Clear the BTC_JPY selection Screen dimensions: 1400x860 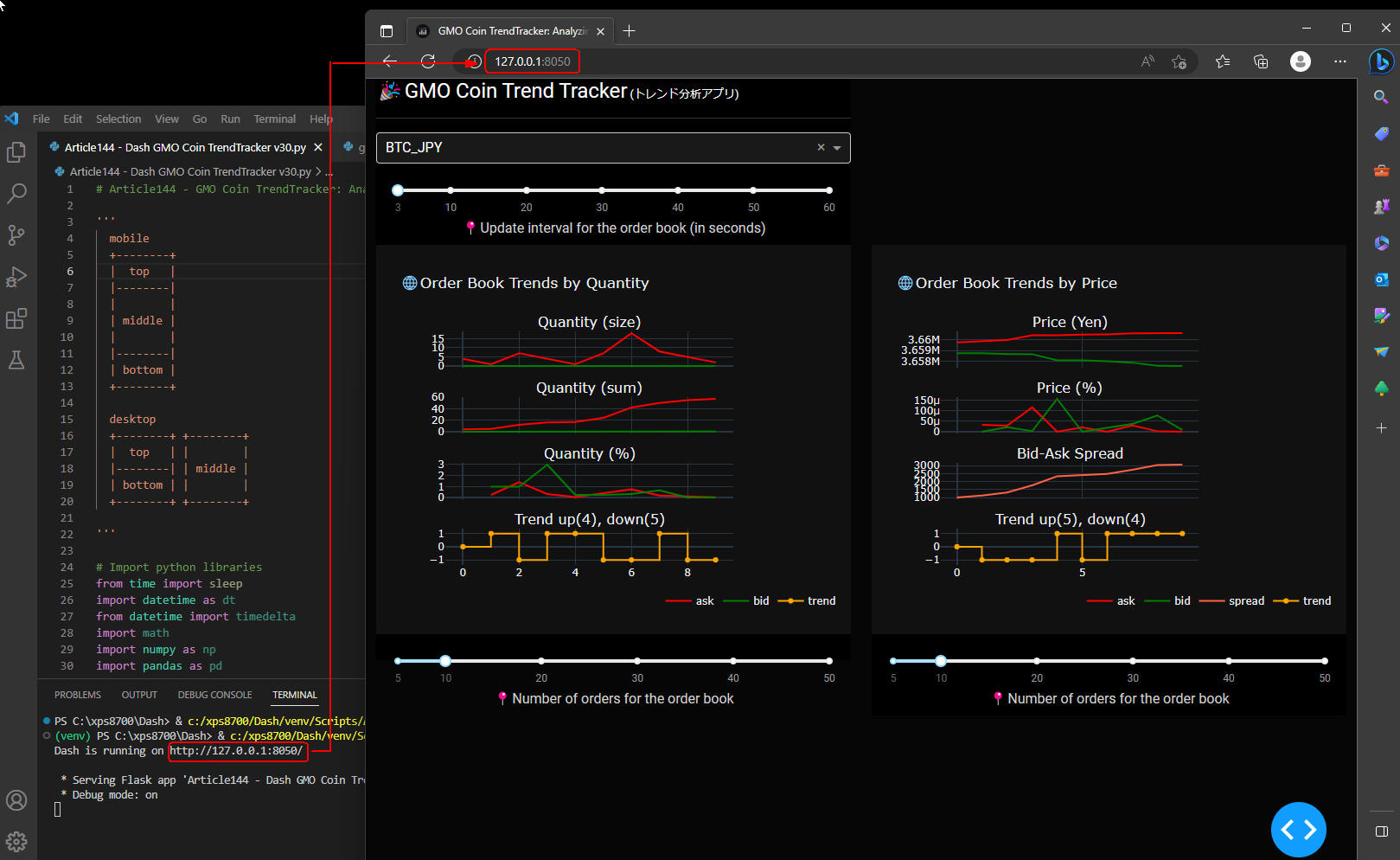tap(821, 147)
